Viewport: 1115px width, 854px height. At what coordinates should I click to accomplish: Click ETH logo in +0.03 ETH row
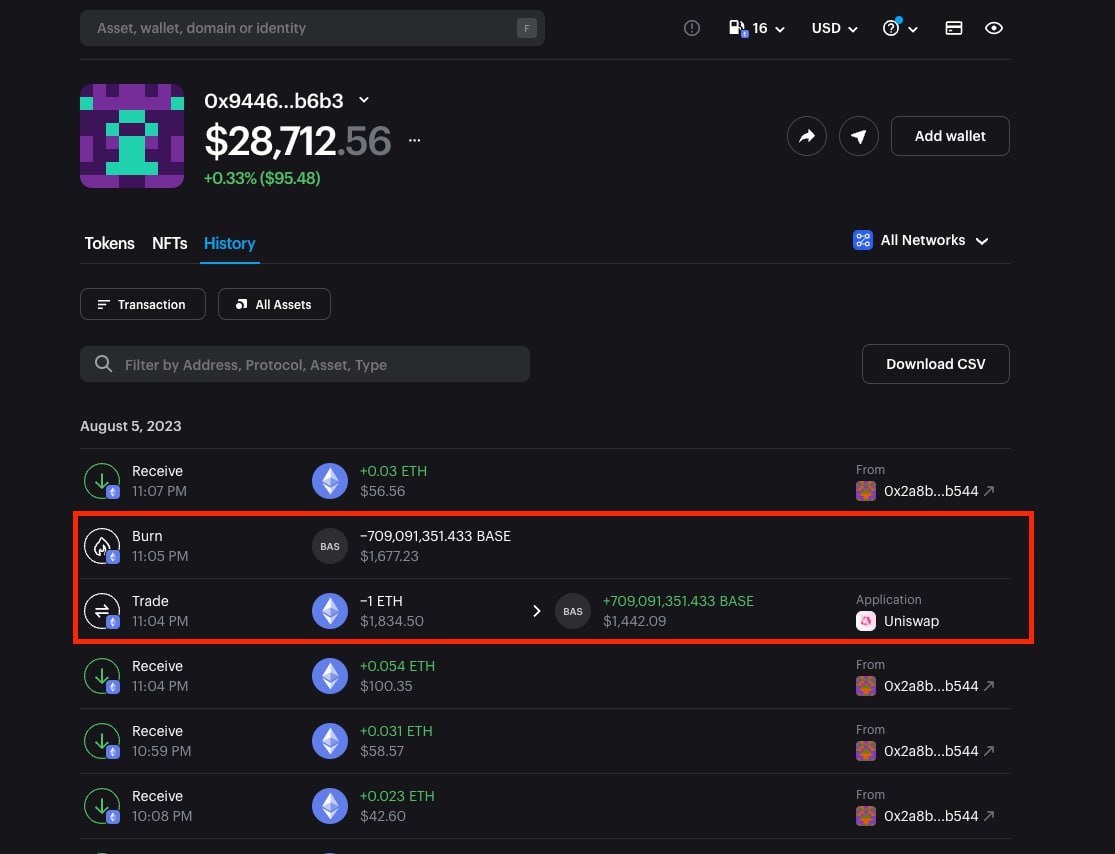(x=330, y=481)
